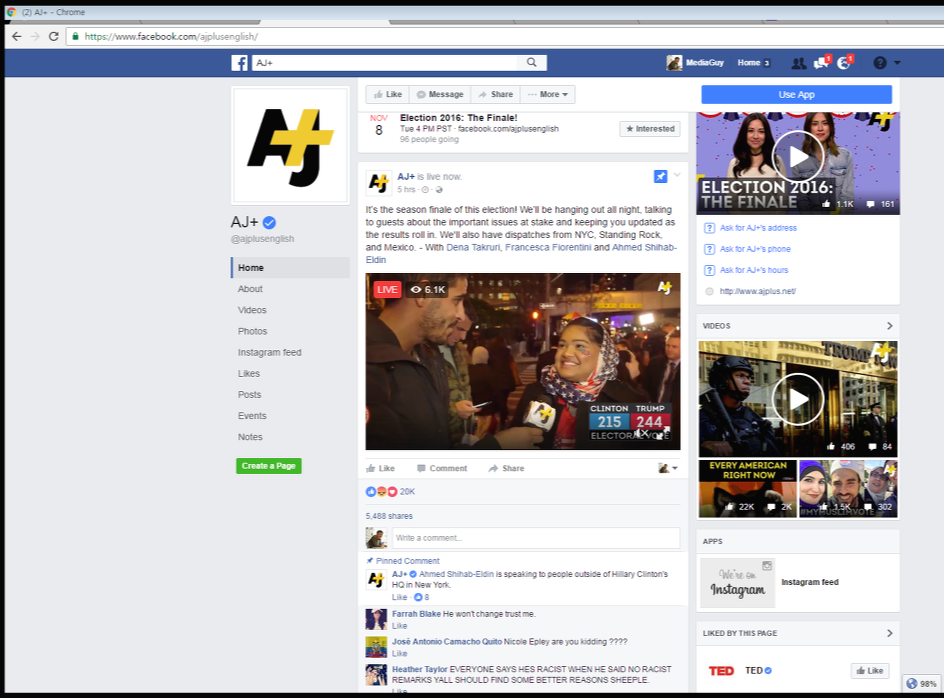Open the Events sidebar item
The image size is (944, 698).
[x=252, y=416]
